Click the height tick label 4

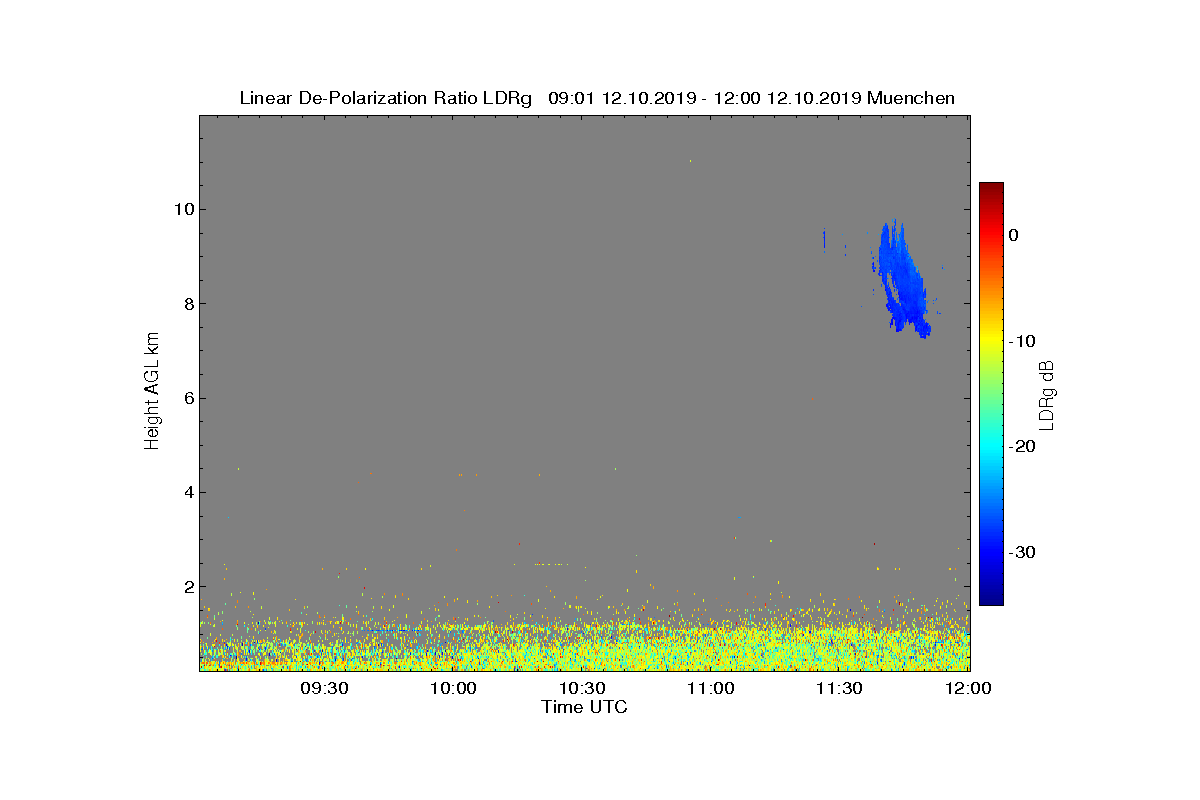[188, 492]
